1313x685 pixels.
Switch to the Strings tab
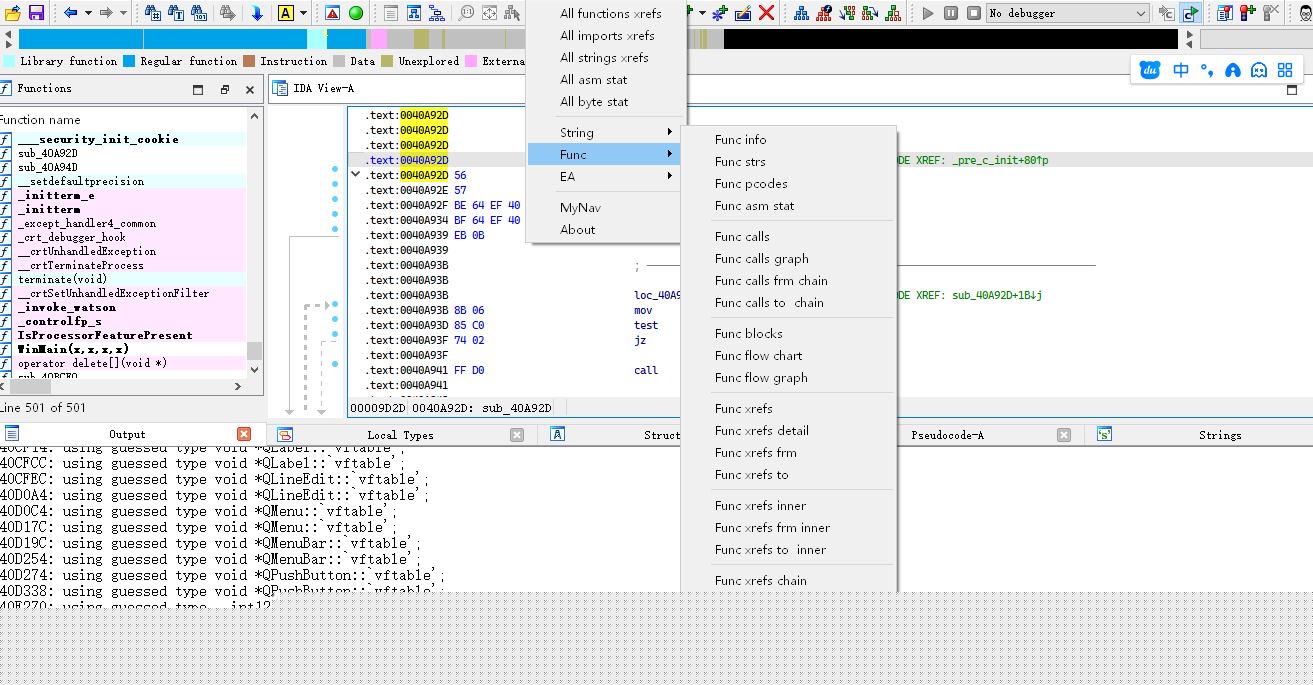tap(1219, 435)
